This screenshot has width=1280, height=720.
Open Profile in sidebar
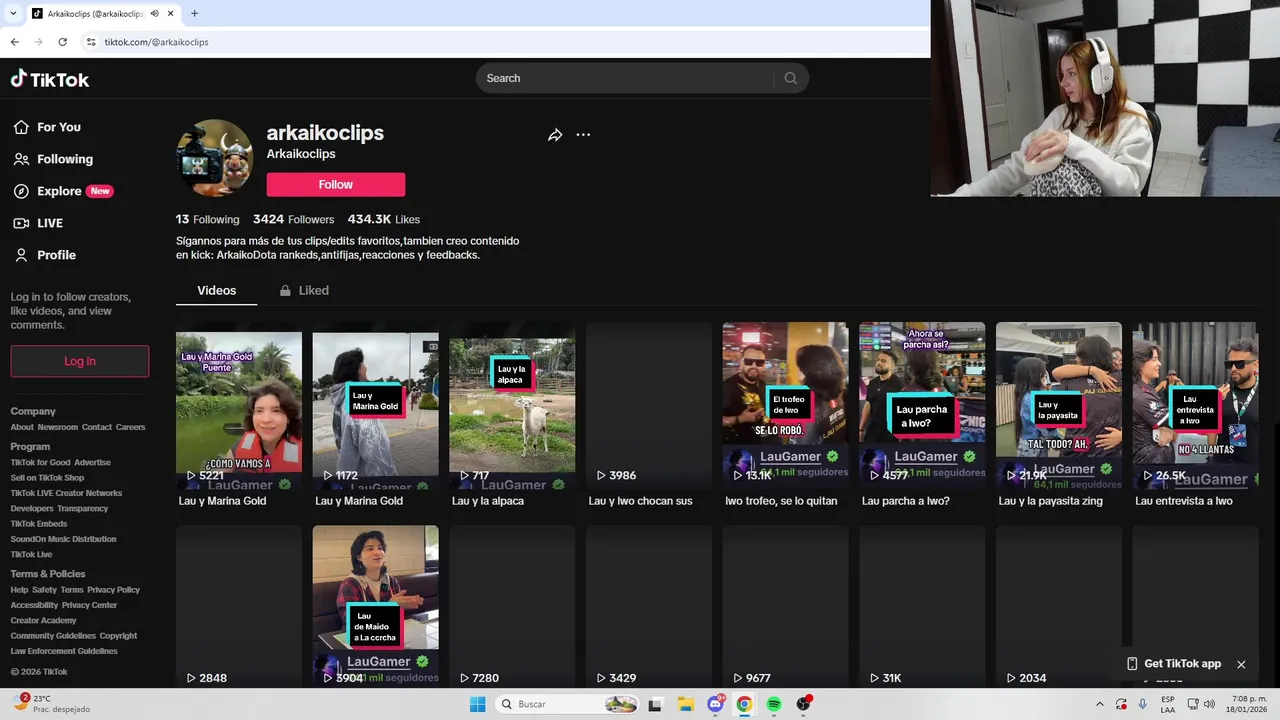44,255
